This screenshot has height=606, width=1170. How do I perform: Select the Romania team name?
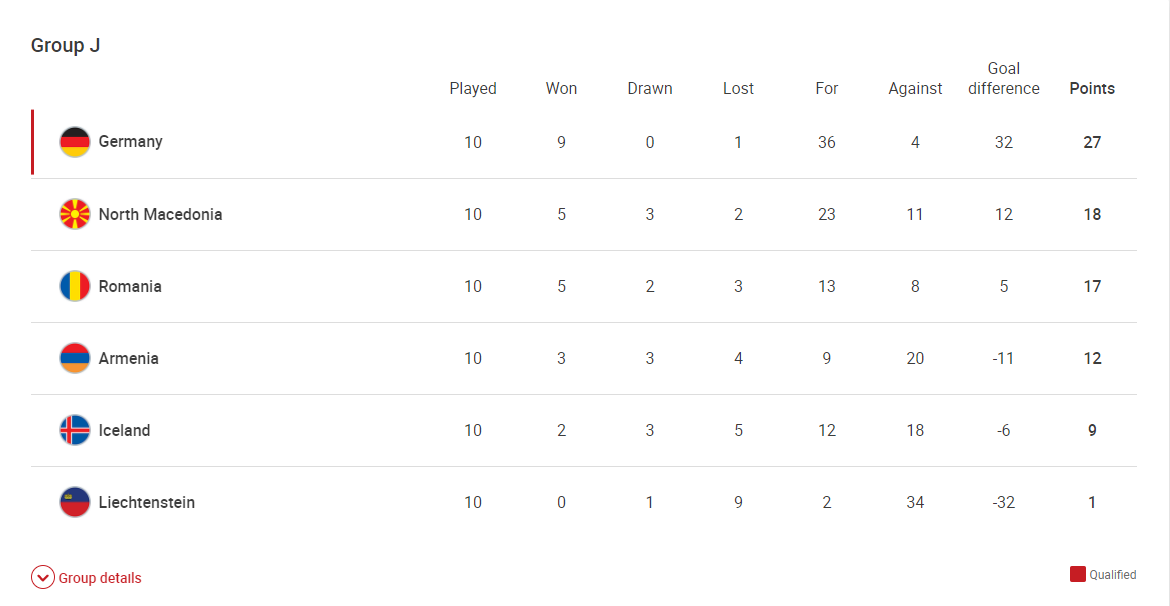click(x=130, y=287)
